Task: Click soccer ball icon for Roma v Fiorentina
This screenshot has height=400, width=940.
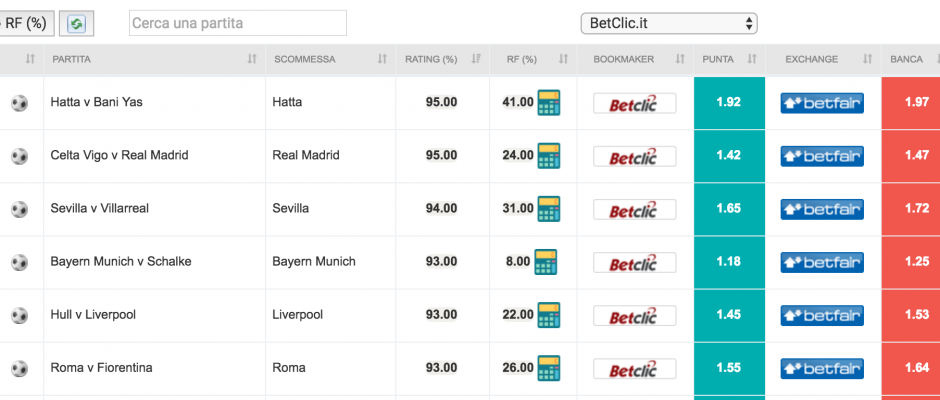Action: [x=19, y=368]
